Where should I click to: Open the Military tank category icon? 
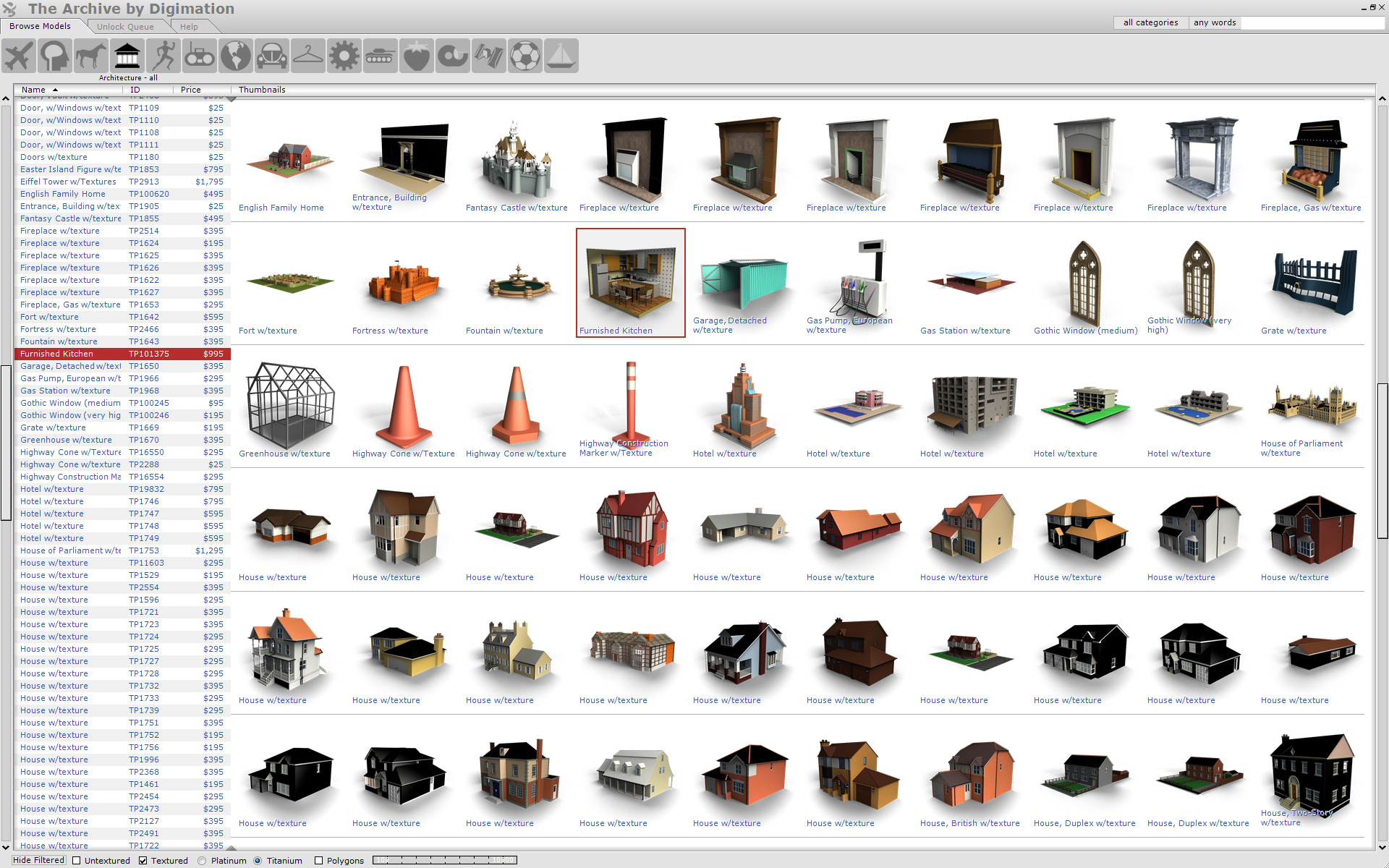coord(381,56)
